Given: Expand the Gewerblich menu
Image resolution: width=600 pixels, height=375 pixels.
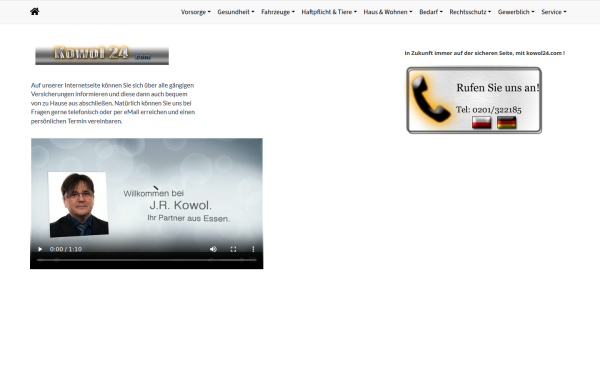Looking at the screenshot, I should tap(516, 12).
